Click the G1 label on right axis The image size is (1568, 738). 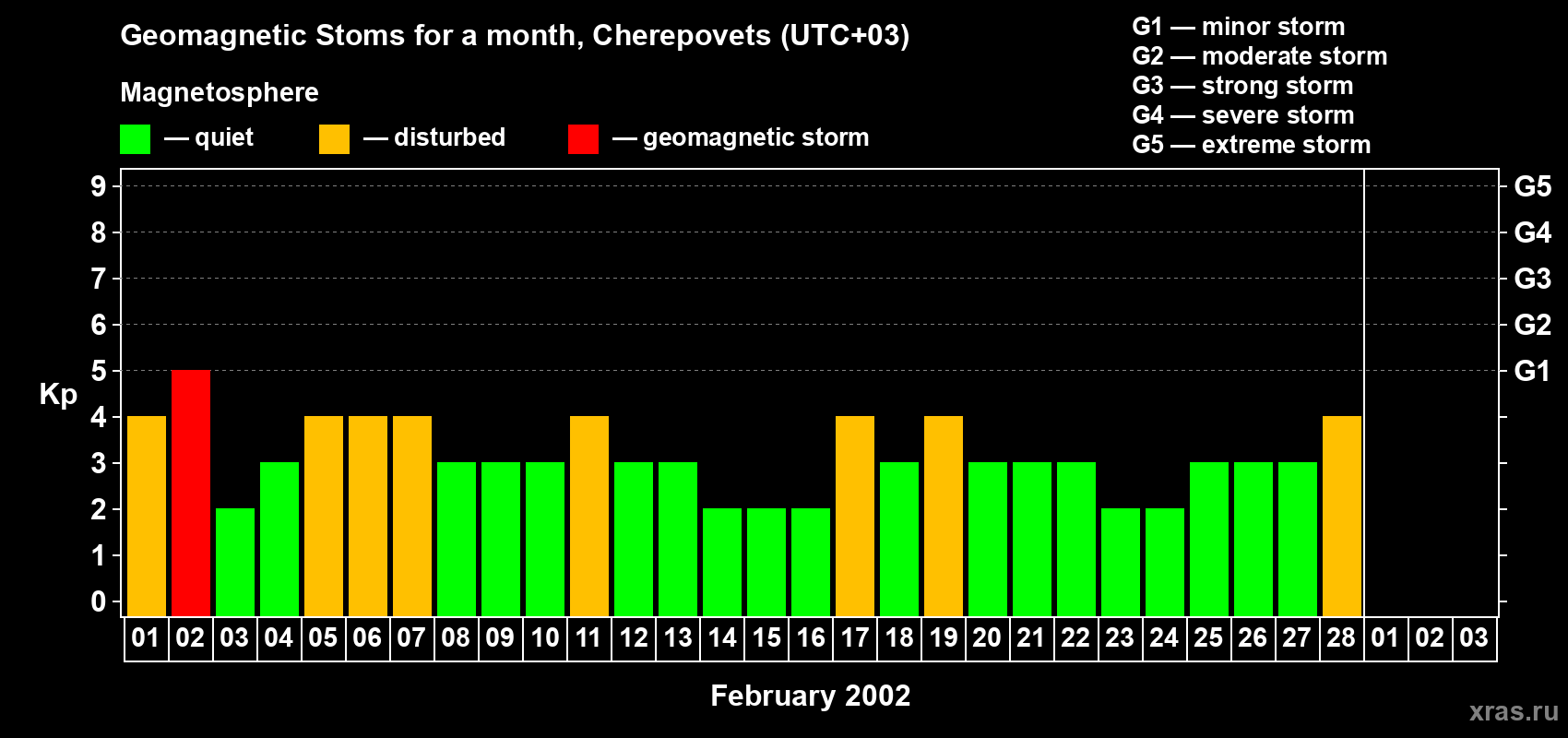(x=1532, y=371)
